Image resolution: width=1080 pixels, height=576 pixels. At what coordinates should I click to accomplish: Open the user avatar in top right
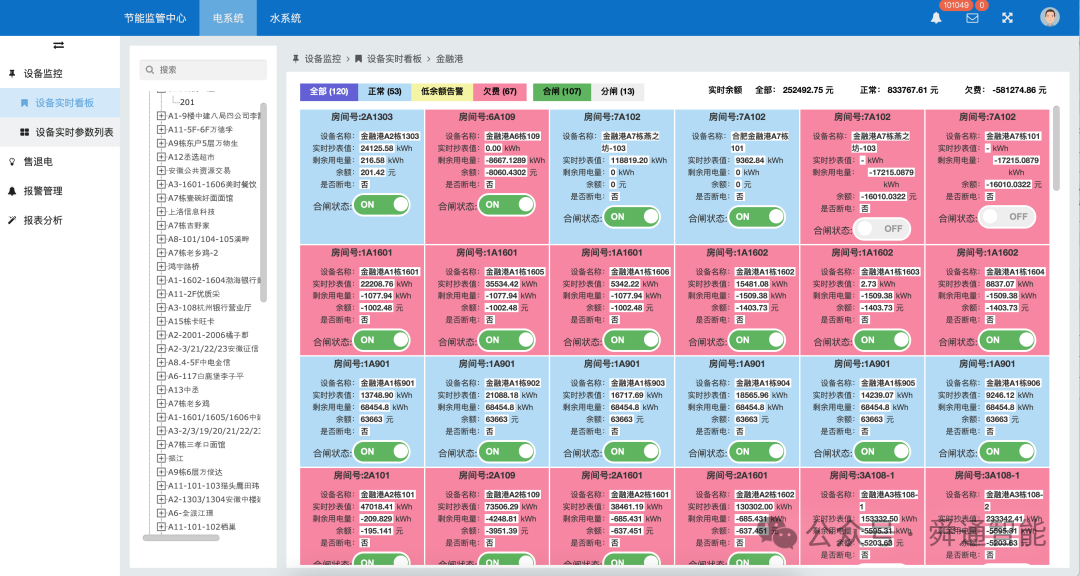[x=1049, y=17]
